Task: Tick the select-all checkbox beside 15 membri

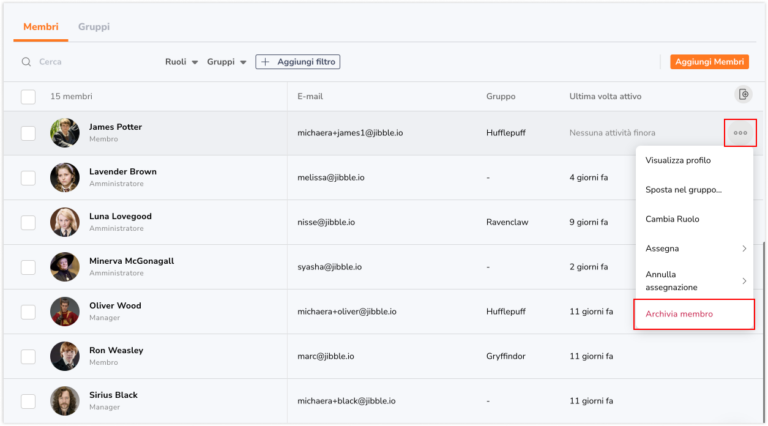Action: 28,96
